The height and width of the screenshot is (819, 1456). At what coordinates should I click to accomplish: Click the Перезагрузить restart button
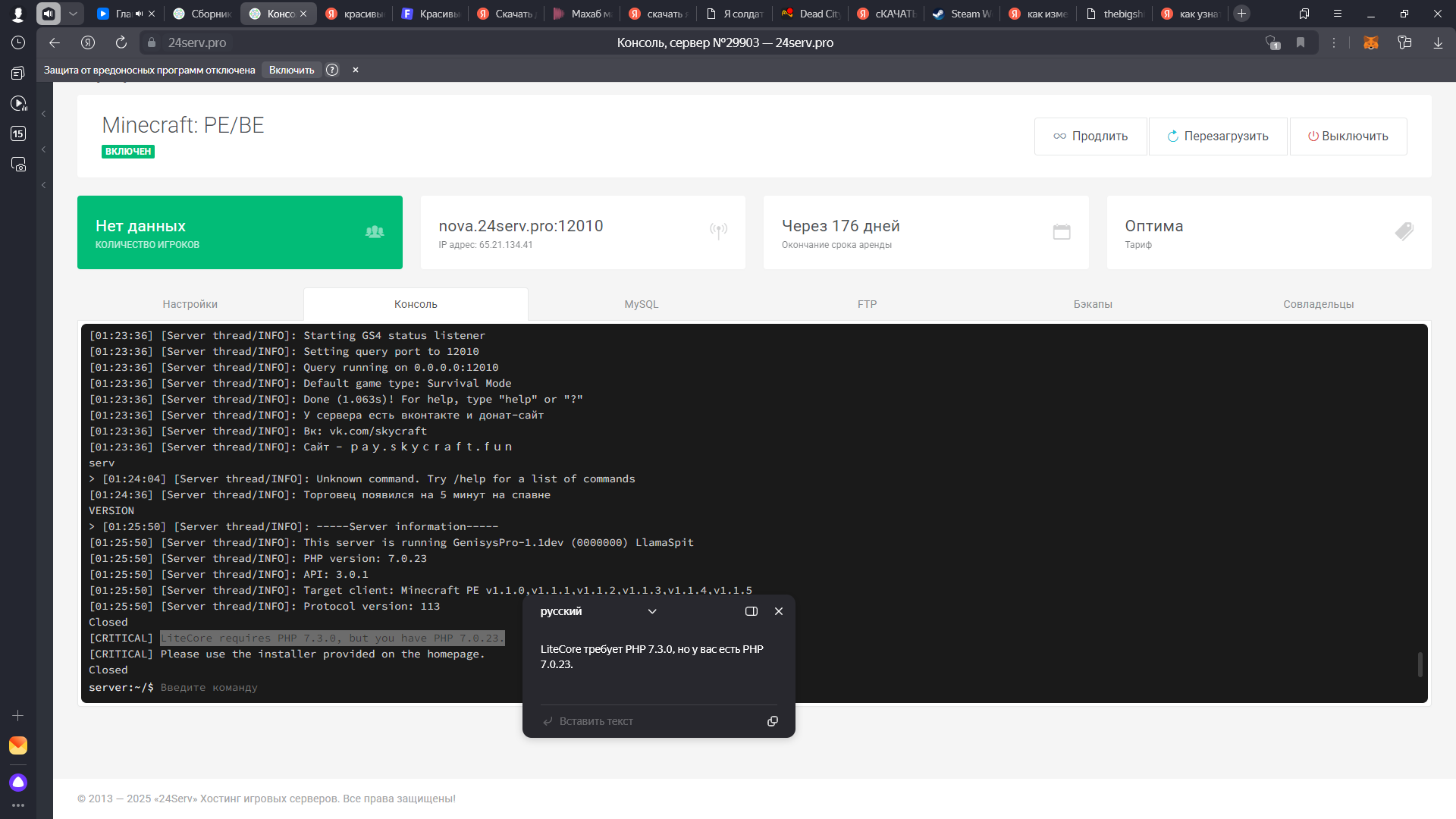pyautogui.click(x=1217, y=136)
